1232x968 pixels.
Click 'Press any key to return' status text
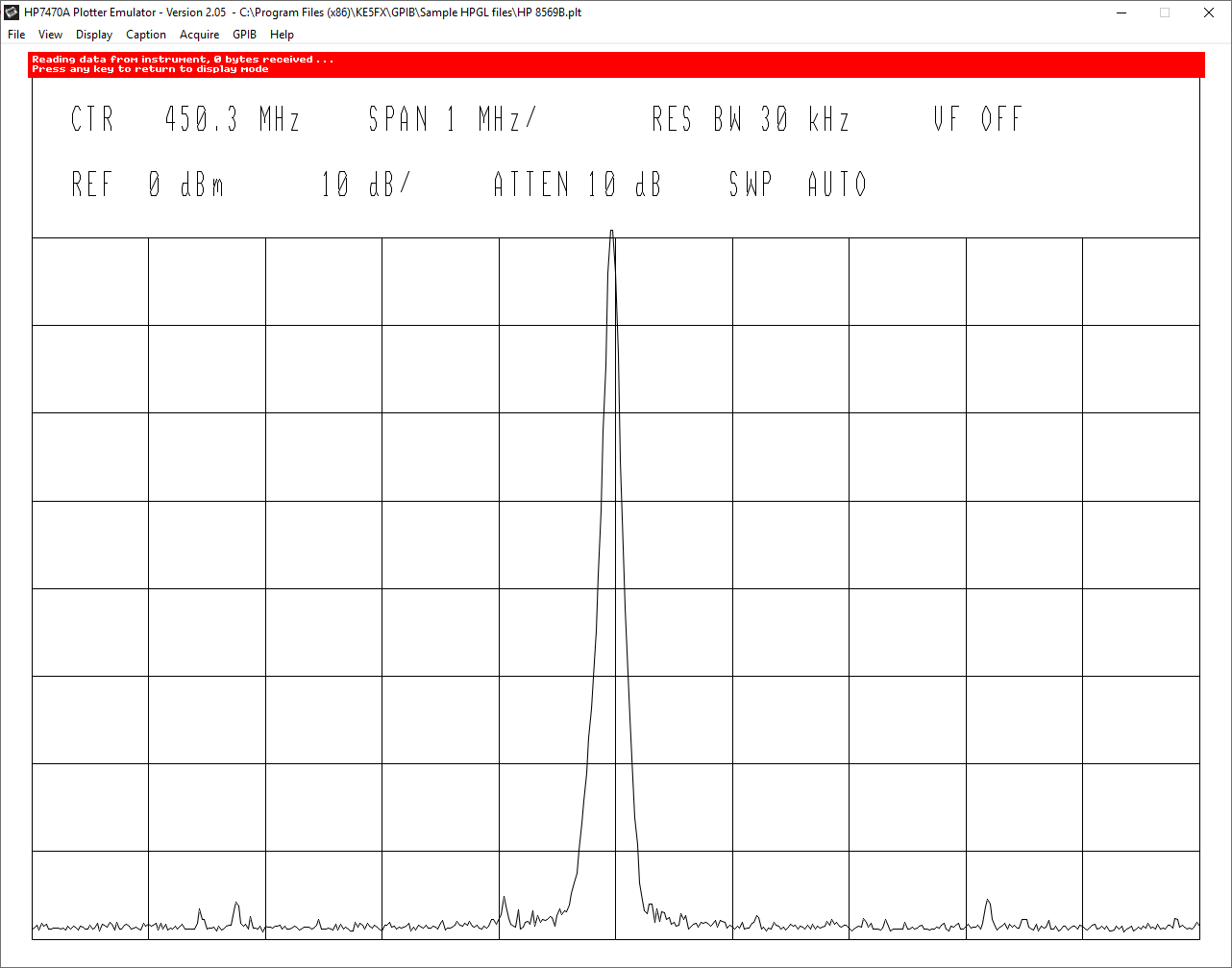click(x=150, y=69)
